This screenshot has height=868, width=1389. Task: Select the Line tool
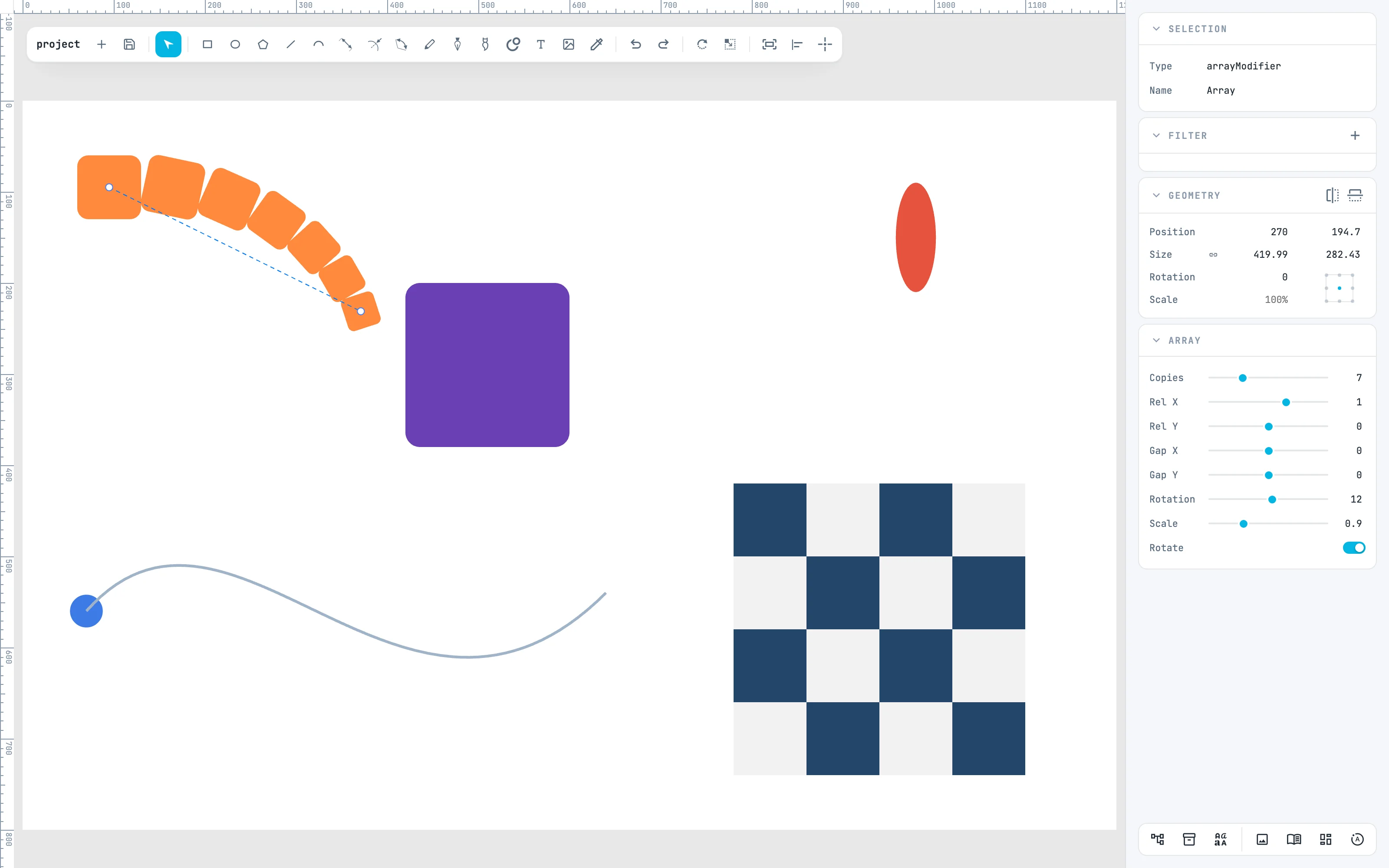pos(291,44)
